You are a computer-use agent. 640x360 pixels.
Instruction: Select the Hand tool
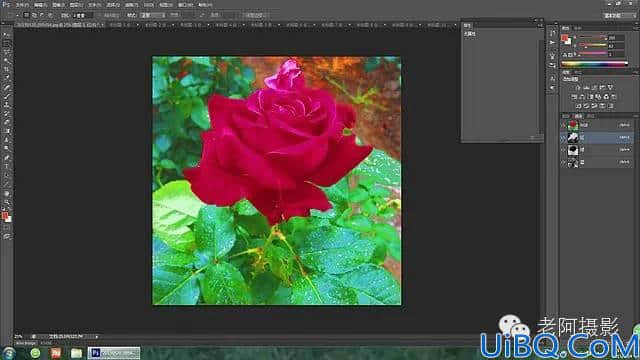[7, 193]
